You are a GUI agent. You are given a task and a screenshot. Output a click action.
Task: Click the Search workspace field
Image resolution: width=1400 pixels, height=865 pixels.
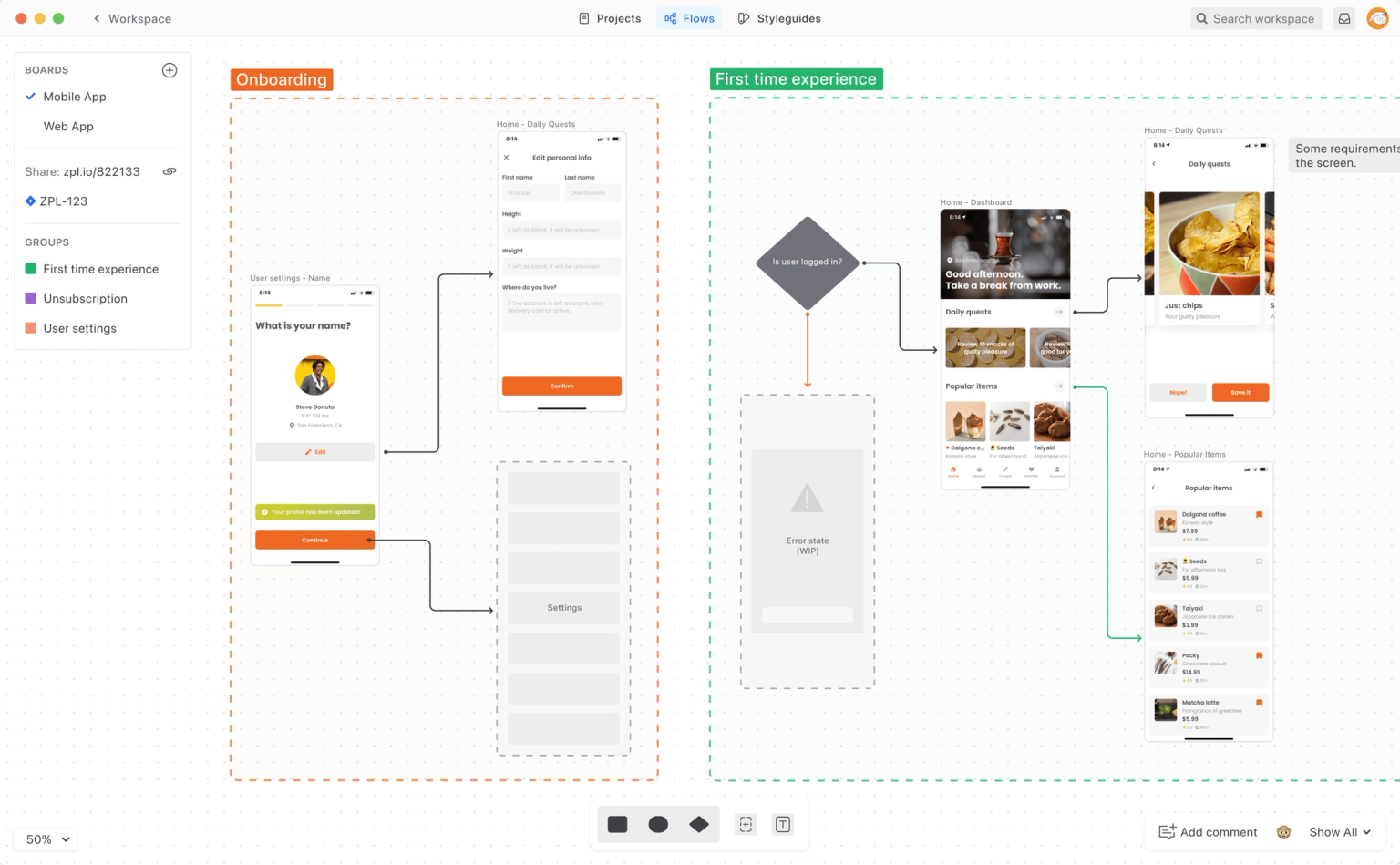point(1256,18)
